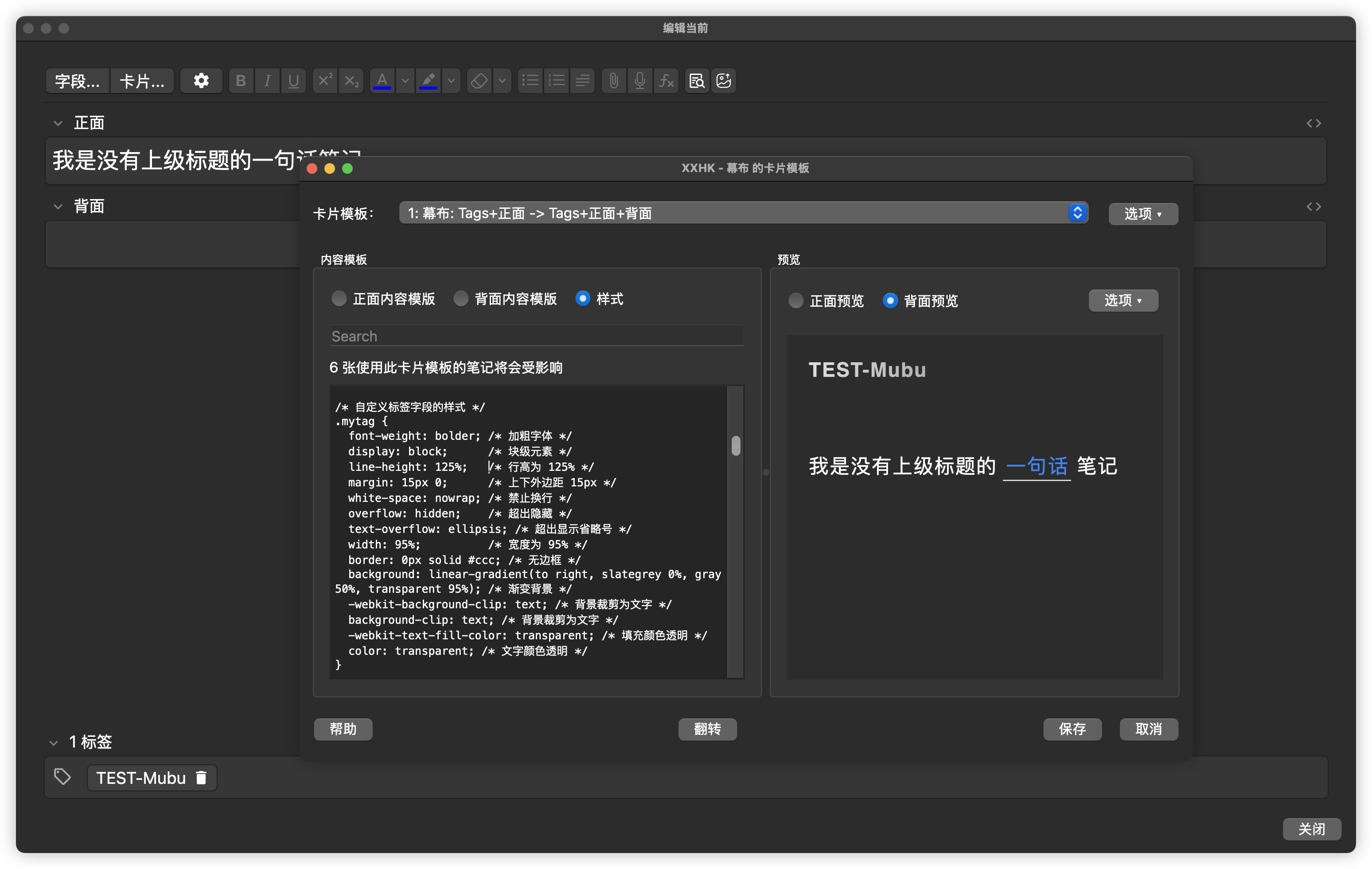This screenshot has width=1372, height=869.
Task: Open highlight color dropdown arrow
Action: coord(451,81)
